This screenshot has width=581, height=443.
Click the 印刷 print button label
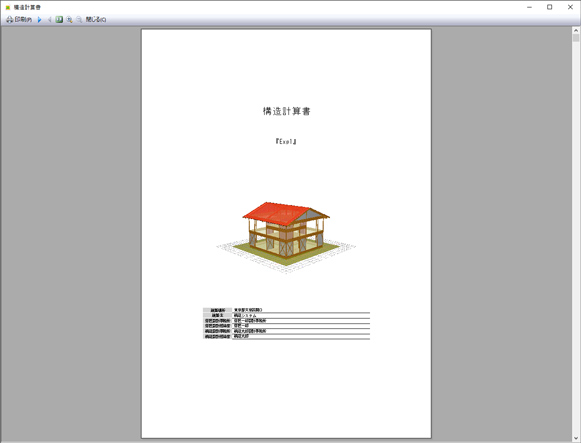pyautogui.click(x=23, y=20)
